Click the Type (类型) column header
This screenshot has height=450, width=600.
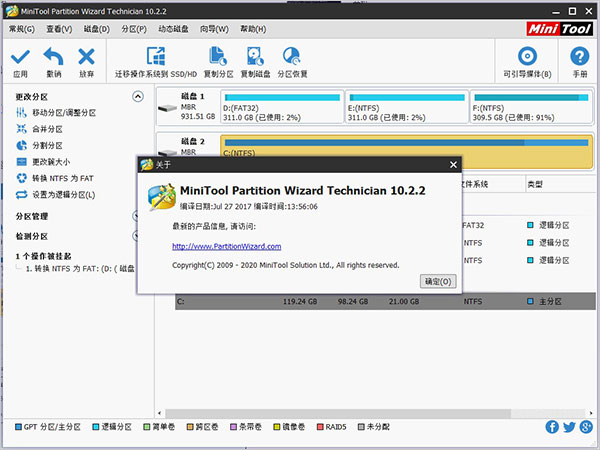point(535,184)
